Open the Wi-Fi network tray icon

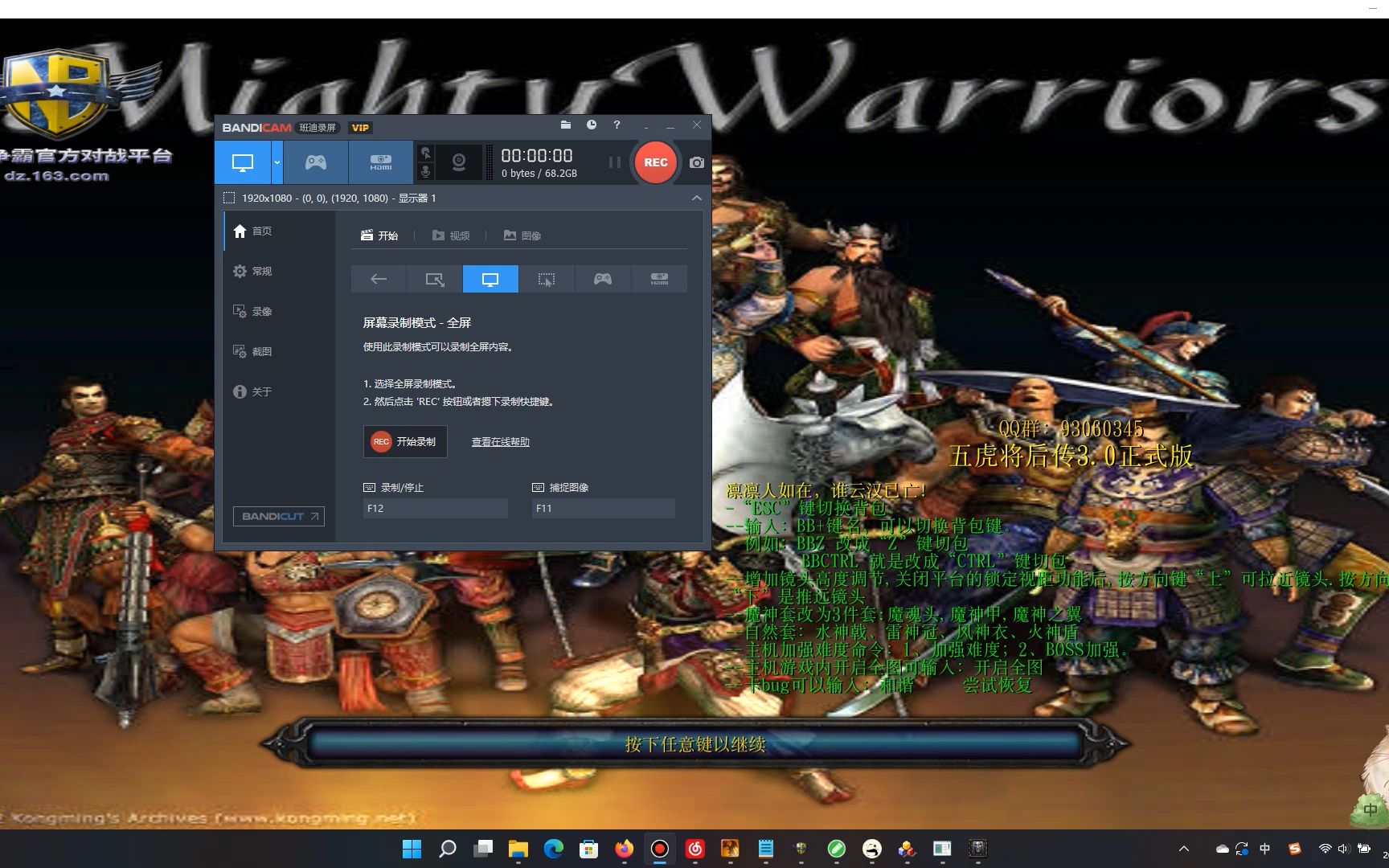point(1325,849)
